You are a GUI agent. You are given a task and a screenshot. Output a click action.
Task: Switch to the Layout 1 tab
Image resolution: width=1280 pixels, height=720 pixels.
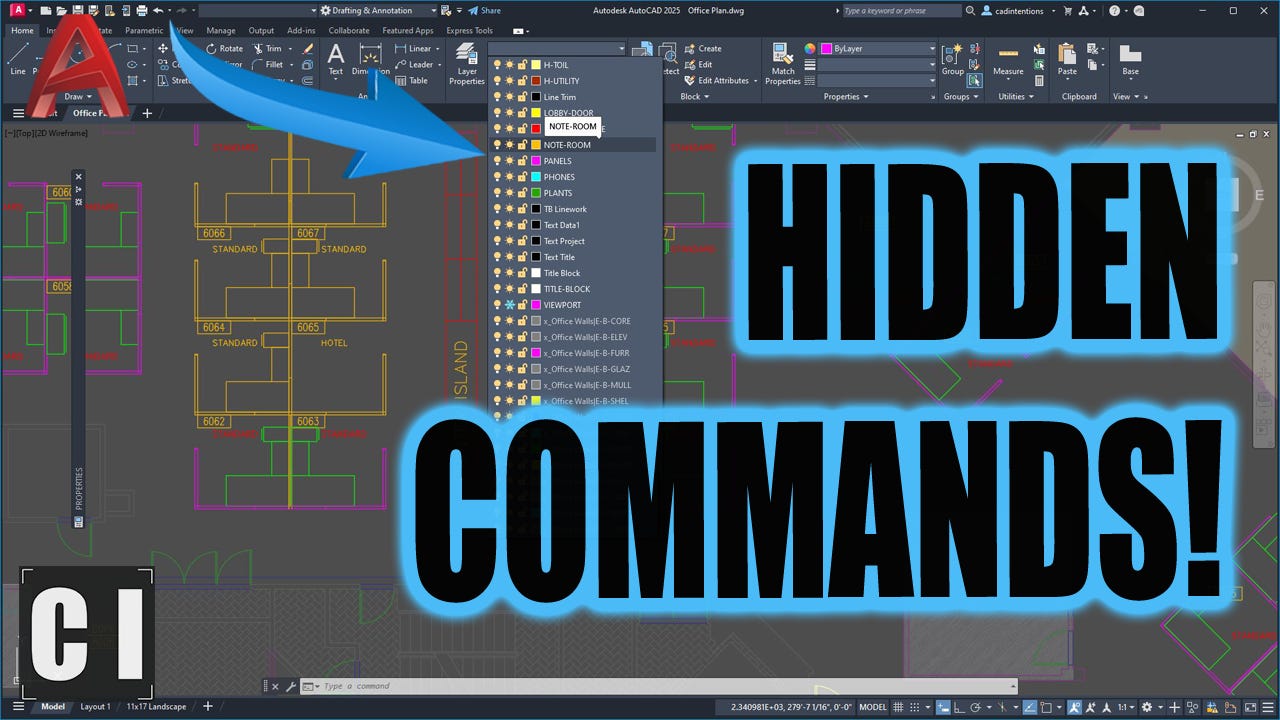coord(95,707)
